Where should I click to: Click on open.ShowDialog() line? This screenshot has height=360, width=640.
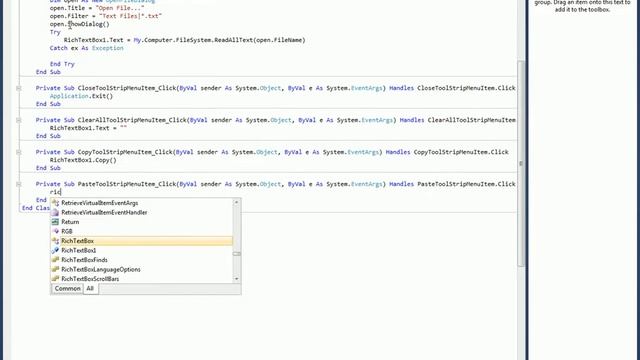point(80,24)
